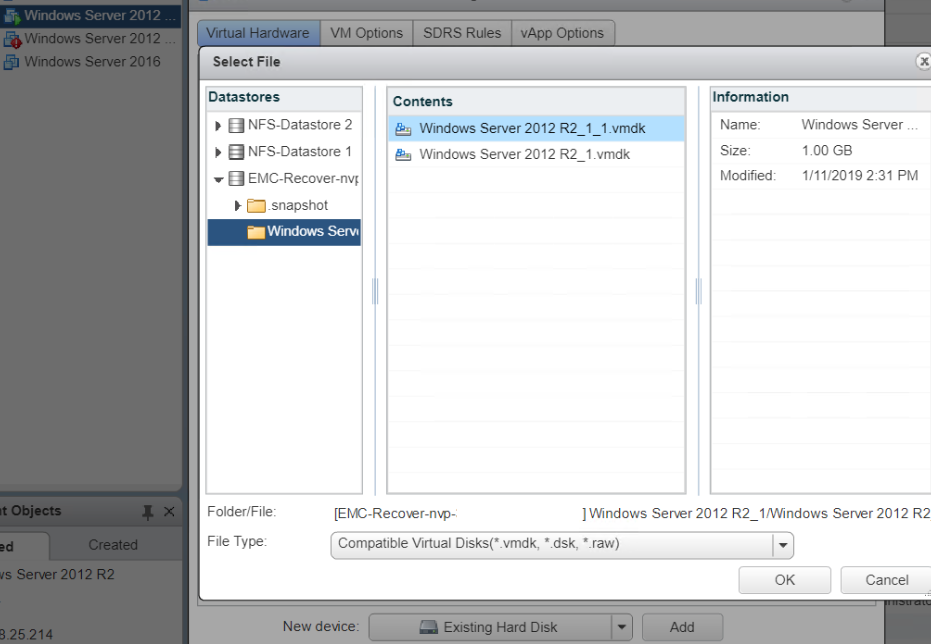Switch to vApp Options tab
The width and height of the screenshot is (931, 644).
(x=562, y=33)
